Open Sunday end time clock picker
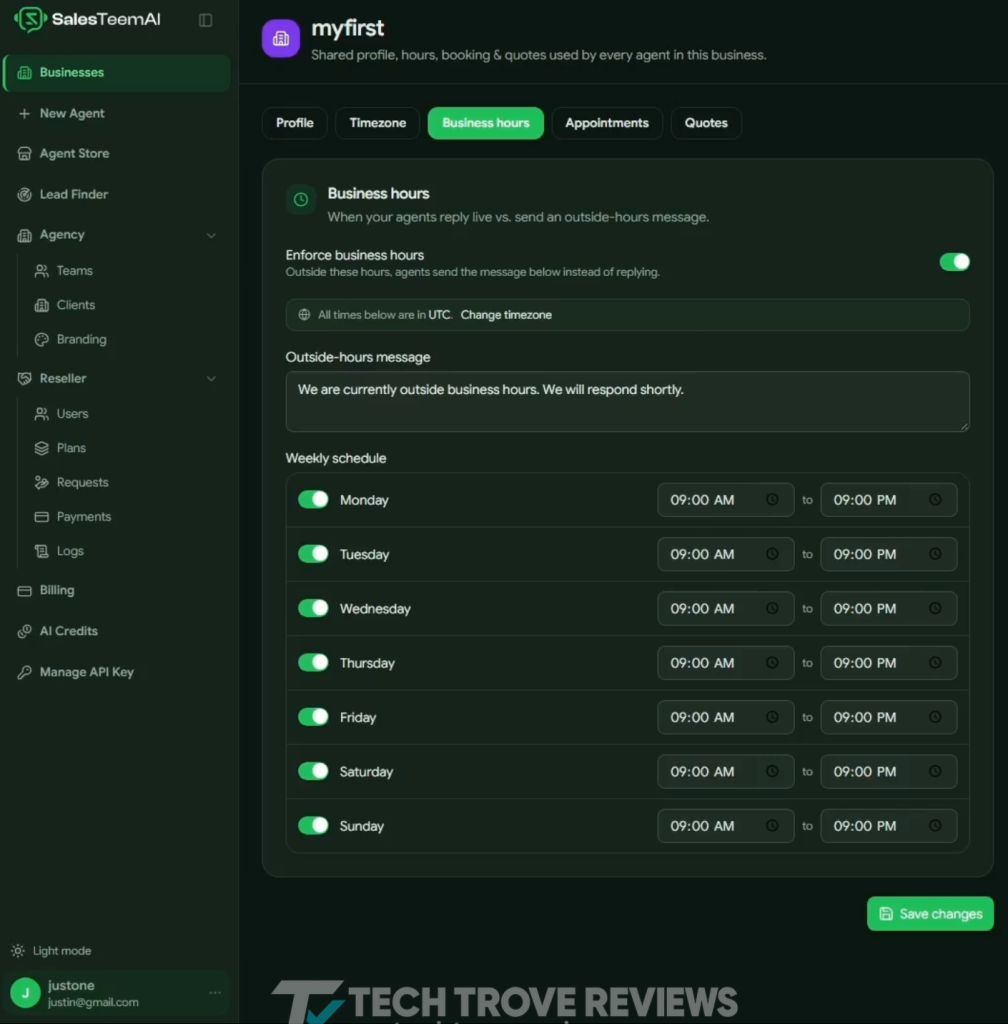Screen dimensions: 1008x1024 pyautogui.click(x=936, y=825)
